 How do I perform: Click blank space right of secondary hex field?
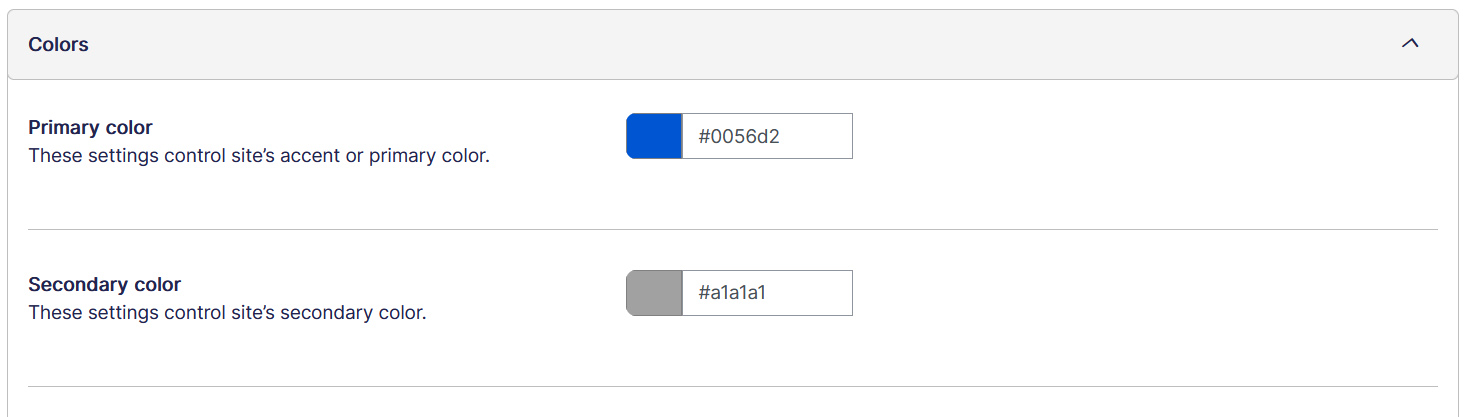click(1100, 293)
